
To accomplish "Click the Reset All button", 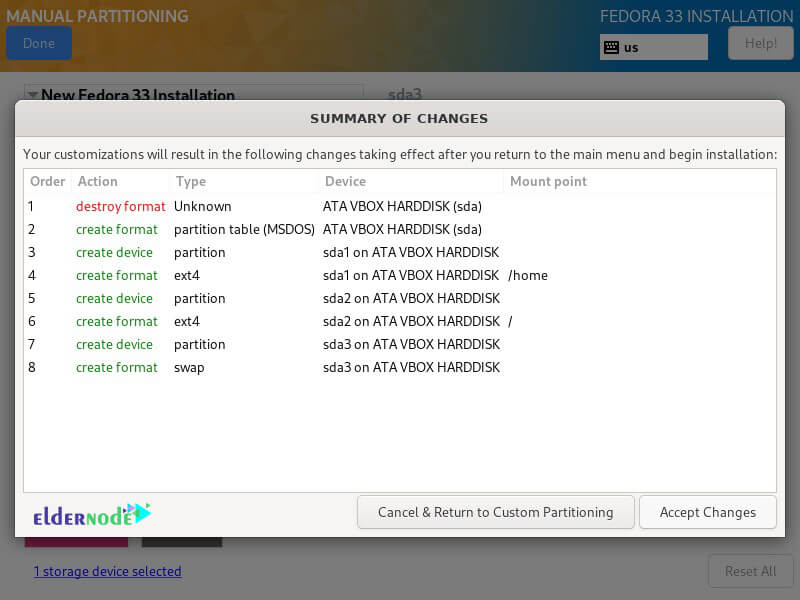I will pos(751,571).
